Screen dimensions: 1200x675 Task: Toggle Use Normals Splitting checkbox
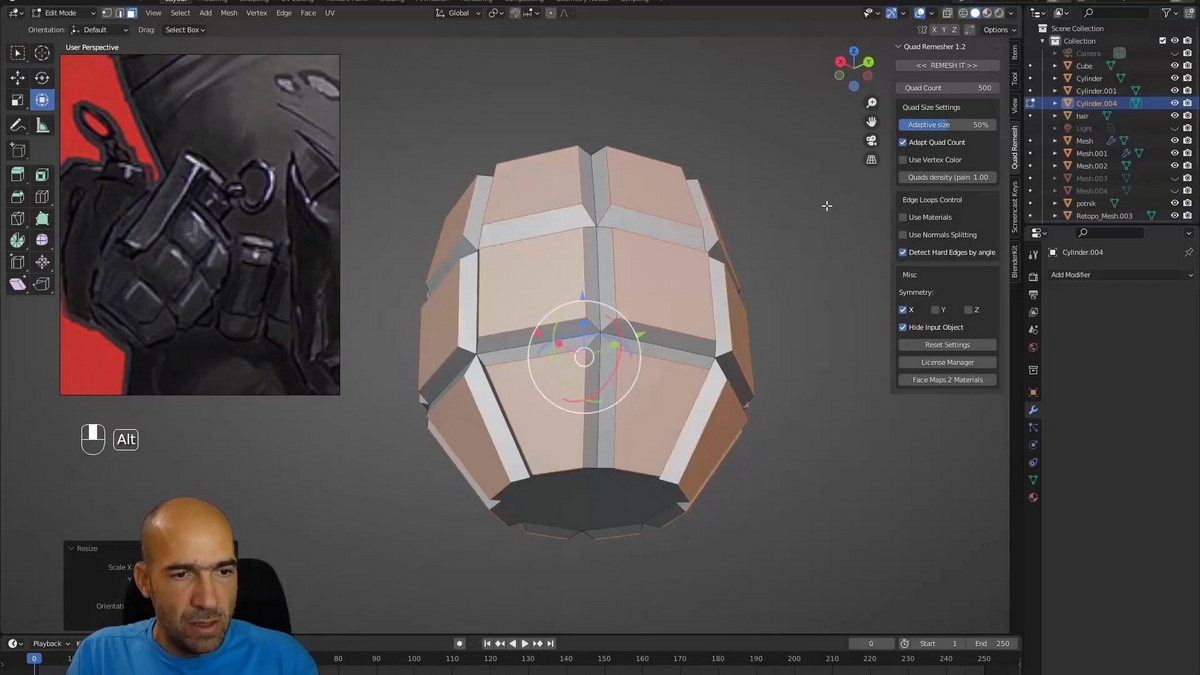pyautogui.click(x=903, y=235)
